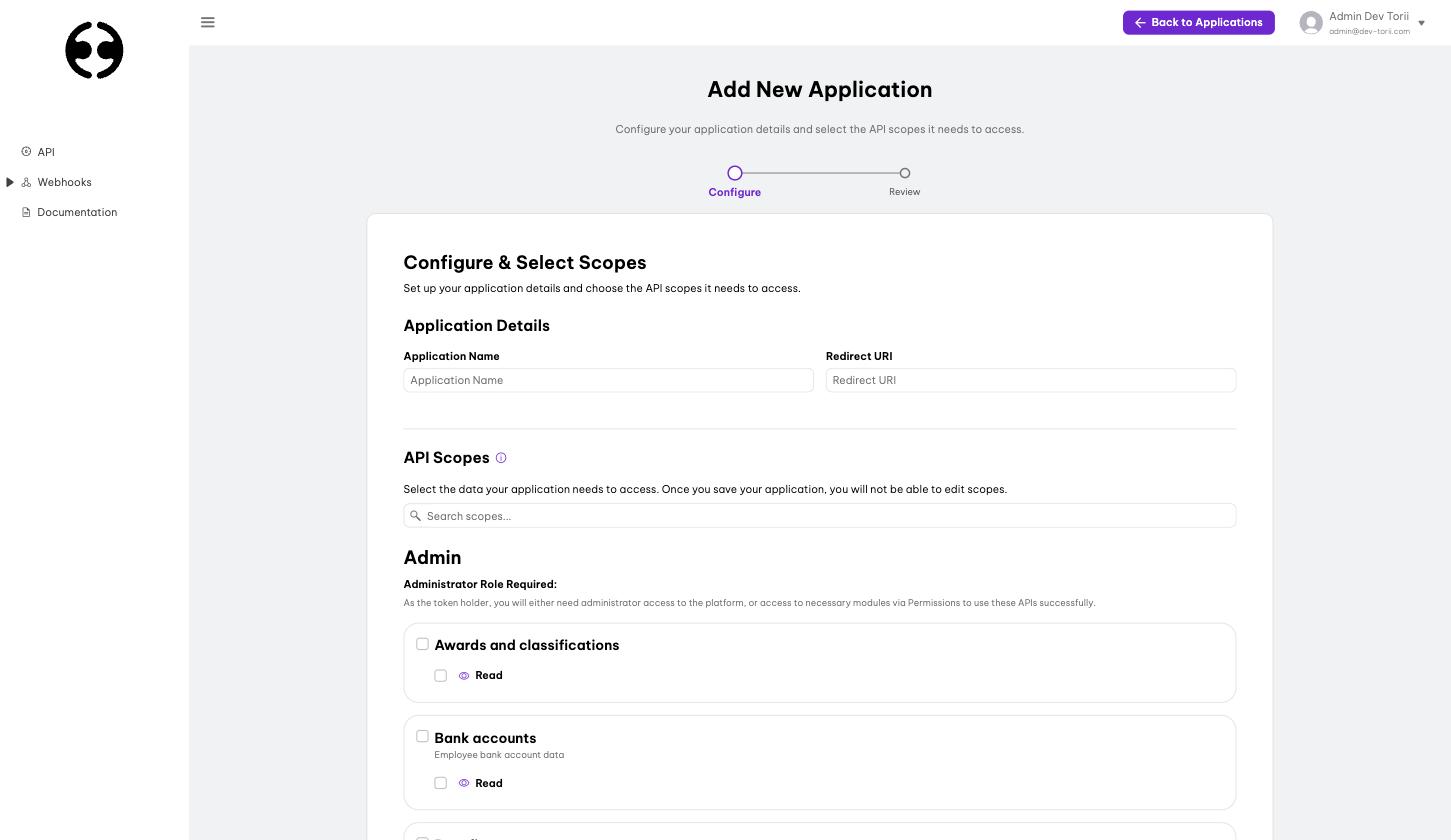Toggle Awards and classifications checkbox
The image size is (1451, 840).
point(422,644)
